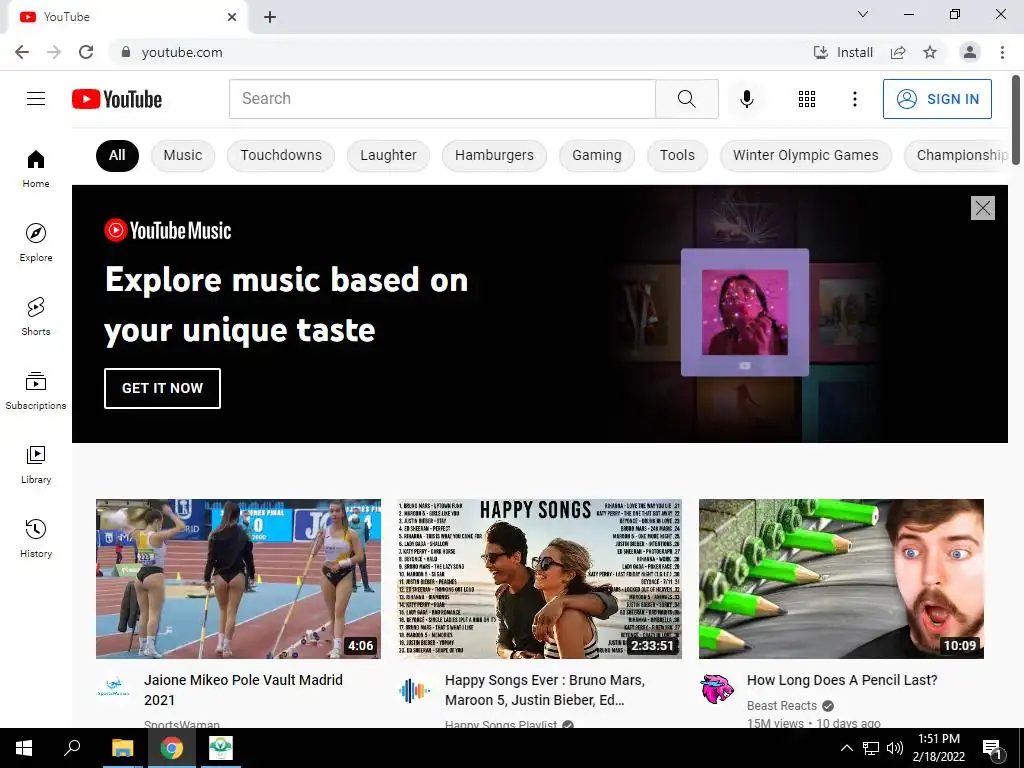The width and height of the screenshot is (1024, 768).
Task: Go back in Chrome
Action: [22, 52]
